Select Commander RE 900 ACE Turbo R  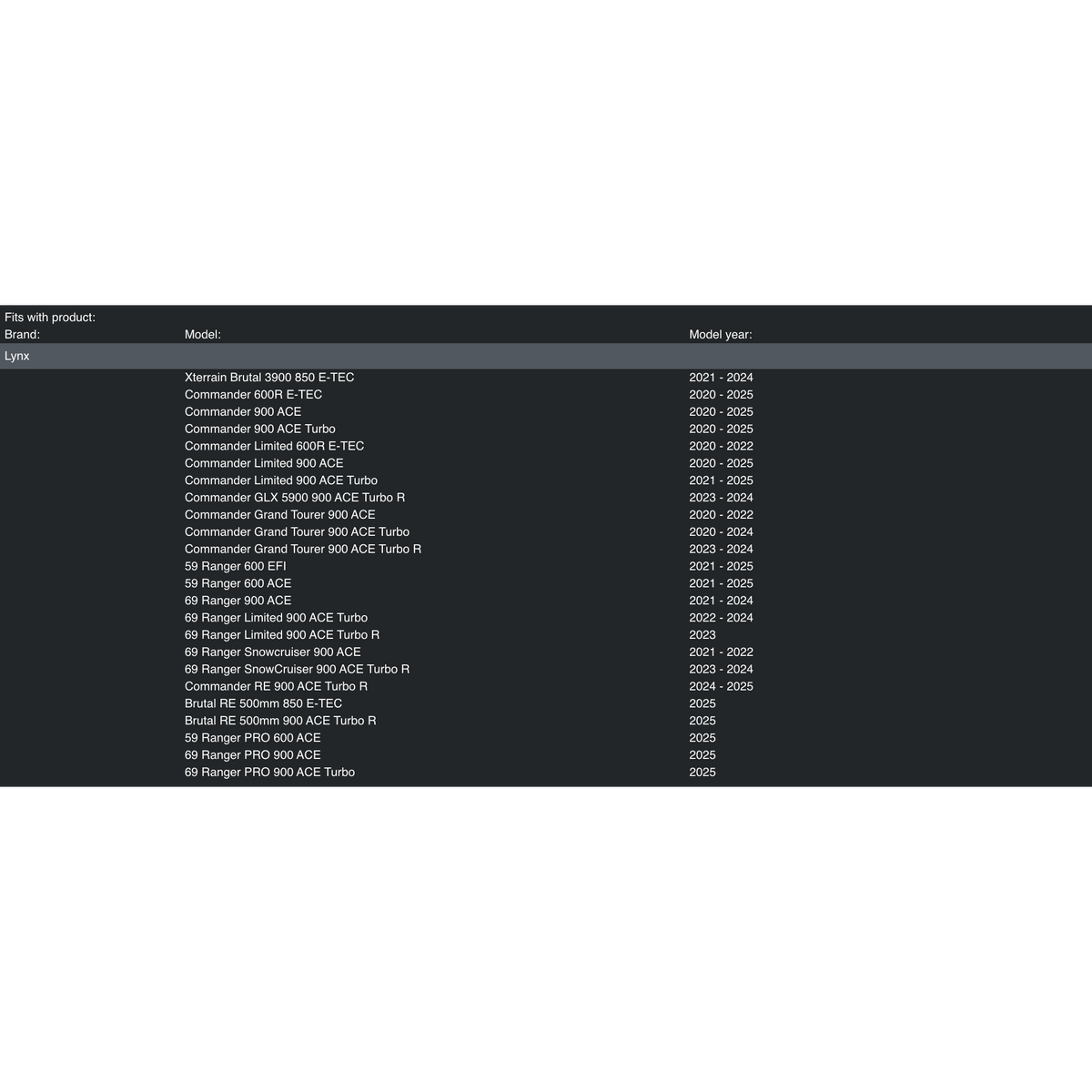coord(276,687)
